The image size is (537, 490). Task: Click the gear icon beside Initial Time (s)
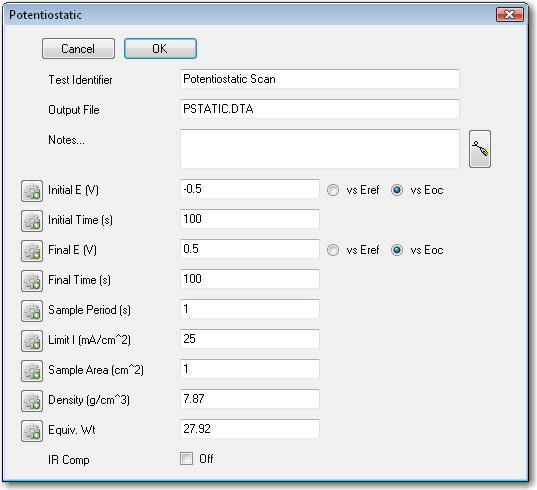click(x=32, y=221)
